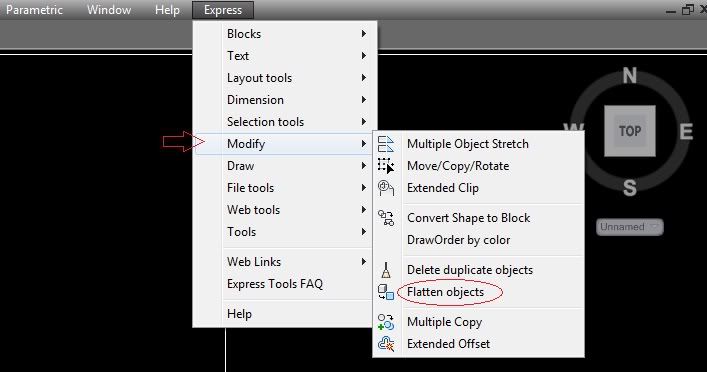This screenshot has height=372, width=707.
Task: Expand the Selection tools submenu
Action: click(285, 122)
